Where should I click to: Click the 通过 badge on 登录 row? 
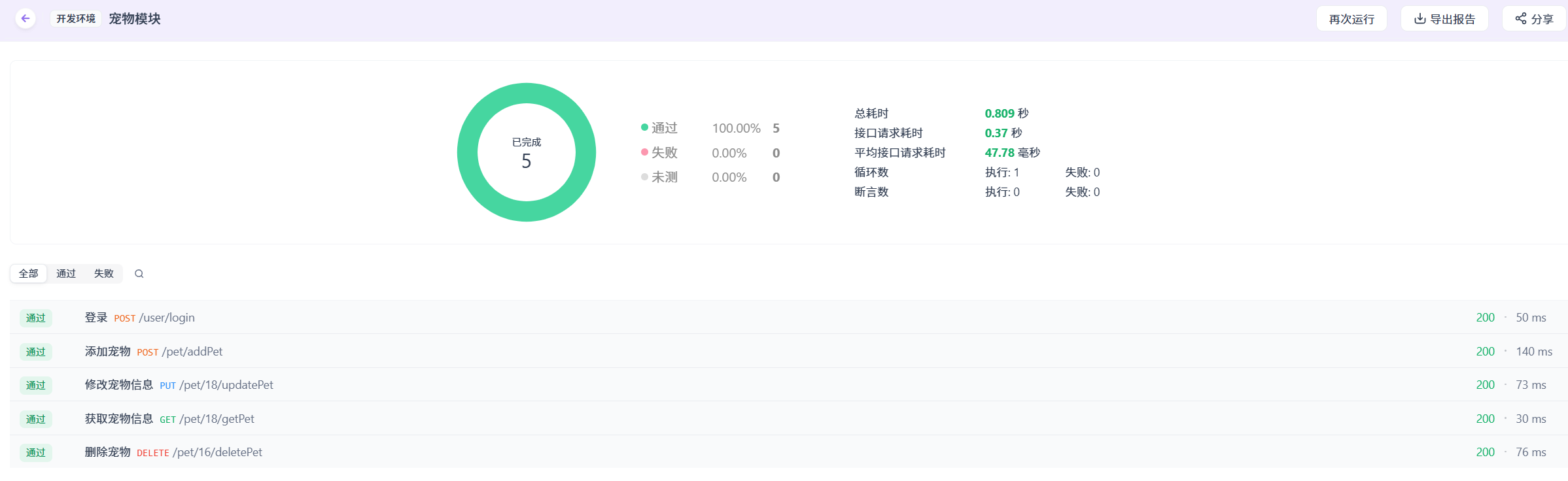click(x=36, y=318)
